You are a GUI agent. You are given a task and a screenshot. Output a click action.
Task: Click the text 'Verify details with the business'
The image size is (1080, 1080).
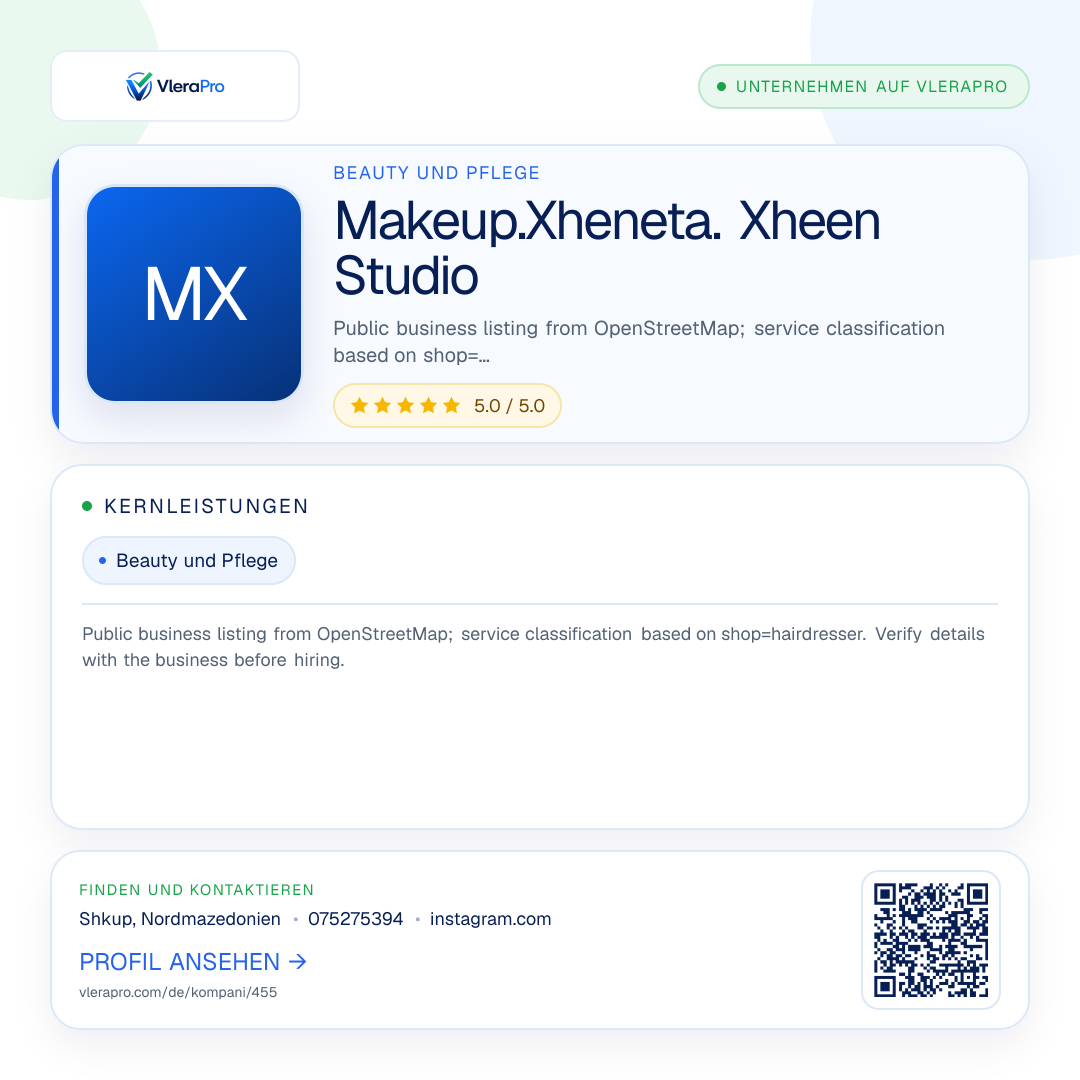click(x=534, y=647)
